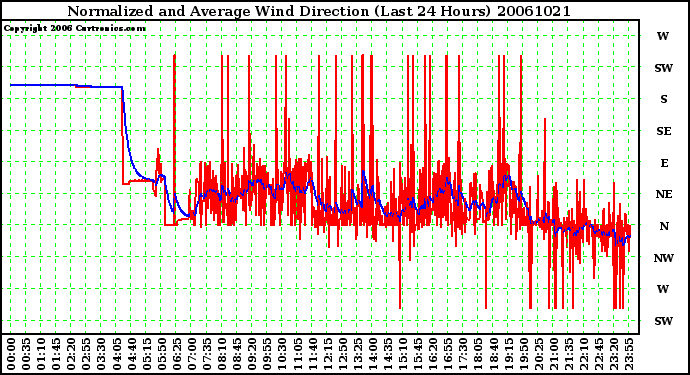Select the 22:45 time label
The image size is (690, 375).
coord(598,354)
